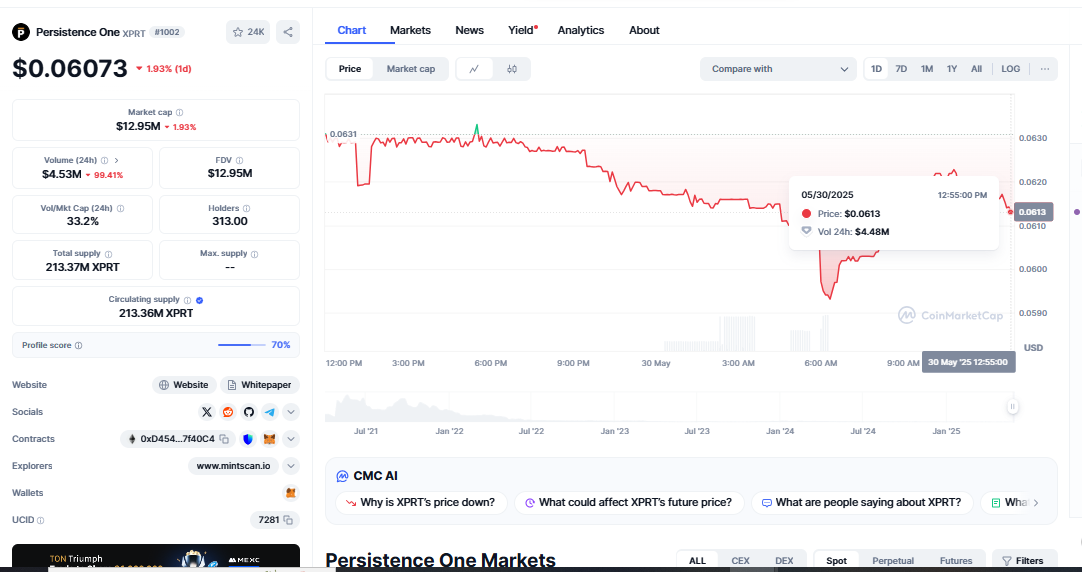Switch chart to Price view
The height and width of the screenshot is (572, 1082).
pyautogui.click(x=350, y=69)
